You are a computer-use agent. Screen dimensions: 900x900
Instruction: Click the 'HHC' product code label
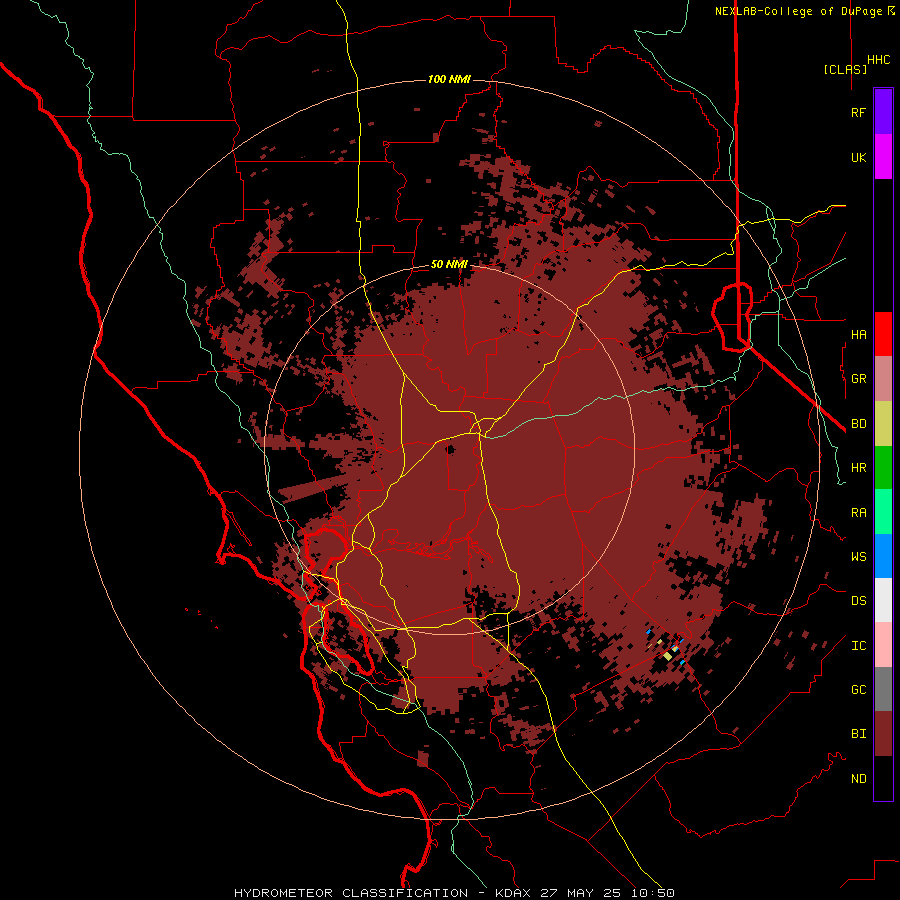tap(879, 60)
